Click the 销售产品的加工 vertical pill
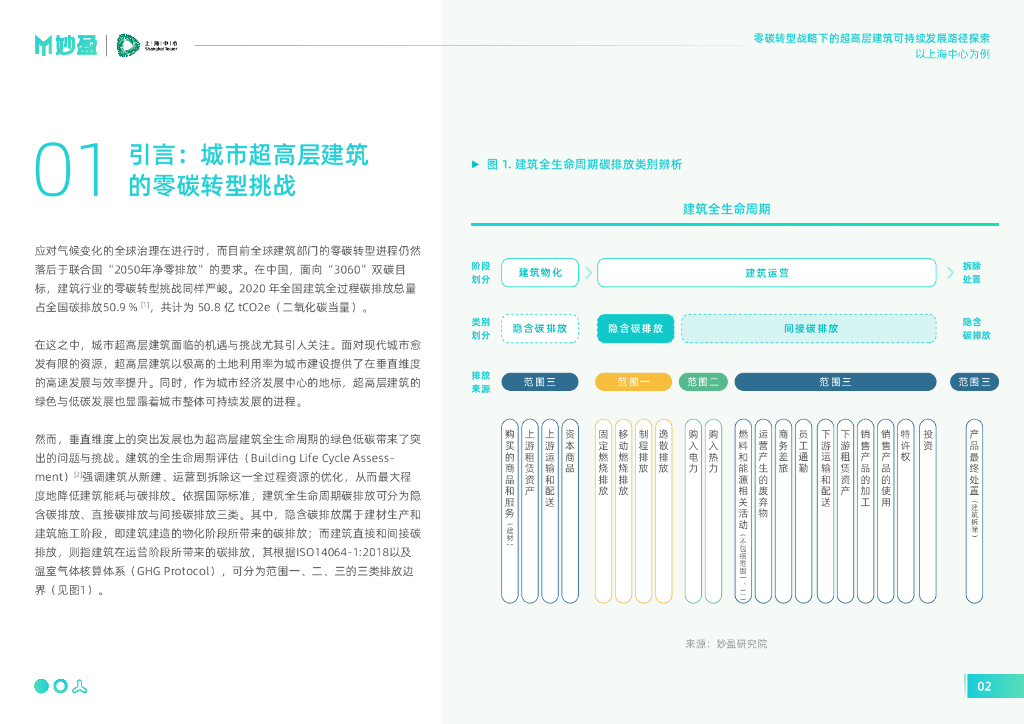Viewport: 1024px width, 724px height. tap(865, 511)
